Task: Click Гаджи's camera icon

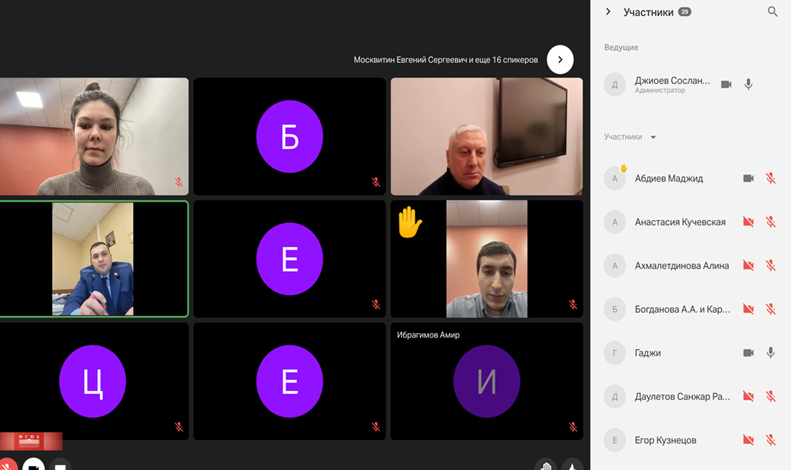Action: tap(748, 353)
